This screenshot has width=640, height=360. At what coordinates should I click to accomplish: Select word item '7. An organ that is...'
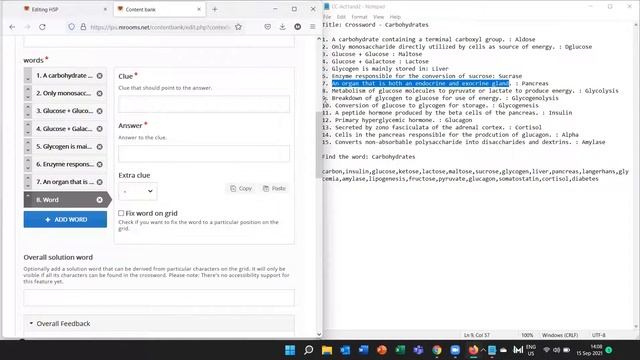[x=65, y=182]
